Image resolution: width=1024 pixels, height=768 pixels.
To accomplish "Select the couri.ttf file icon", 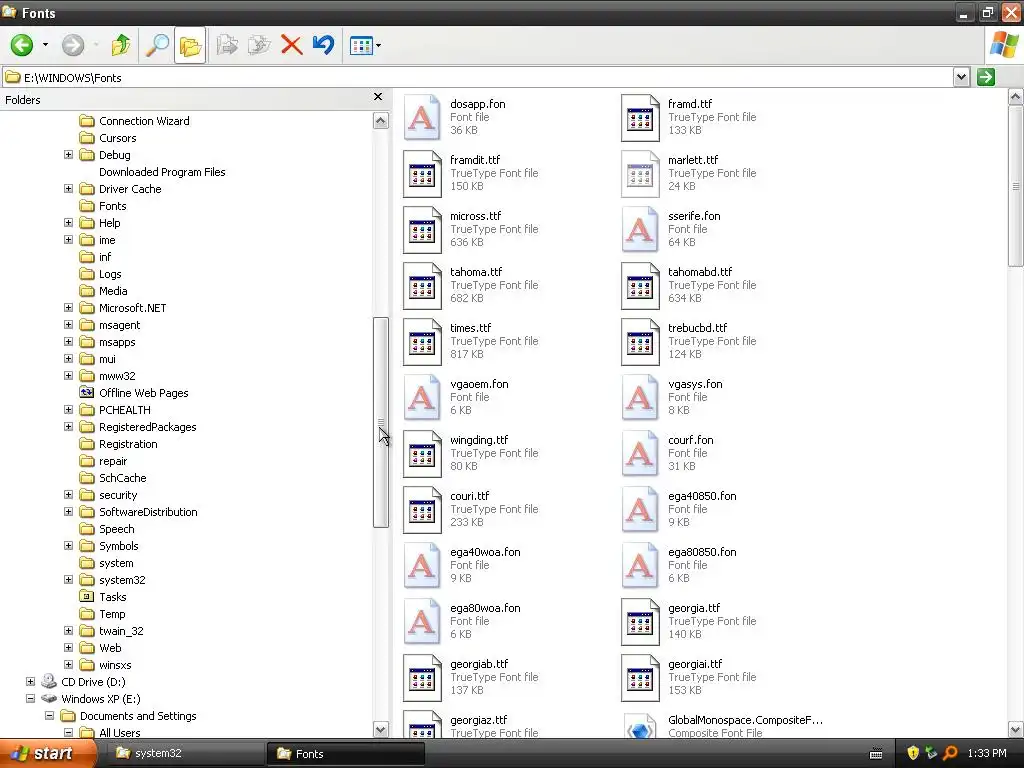I will coord(422,510).
